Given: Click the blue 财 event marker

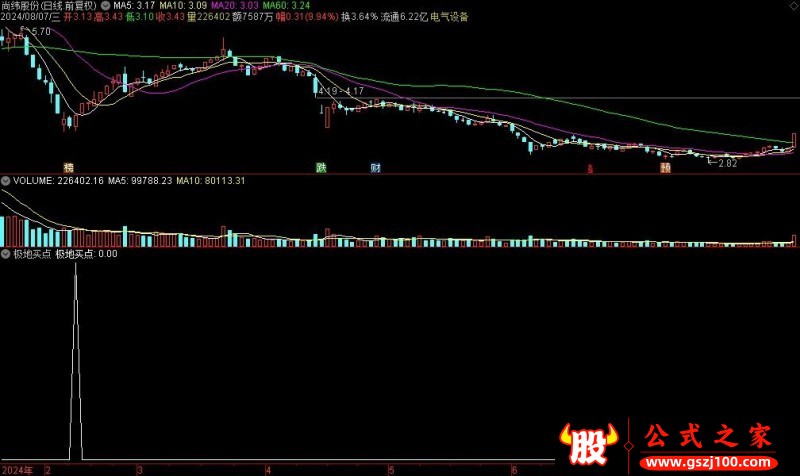Looking at the screenshot, I should coord(376,167).
